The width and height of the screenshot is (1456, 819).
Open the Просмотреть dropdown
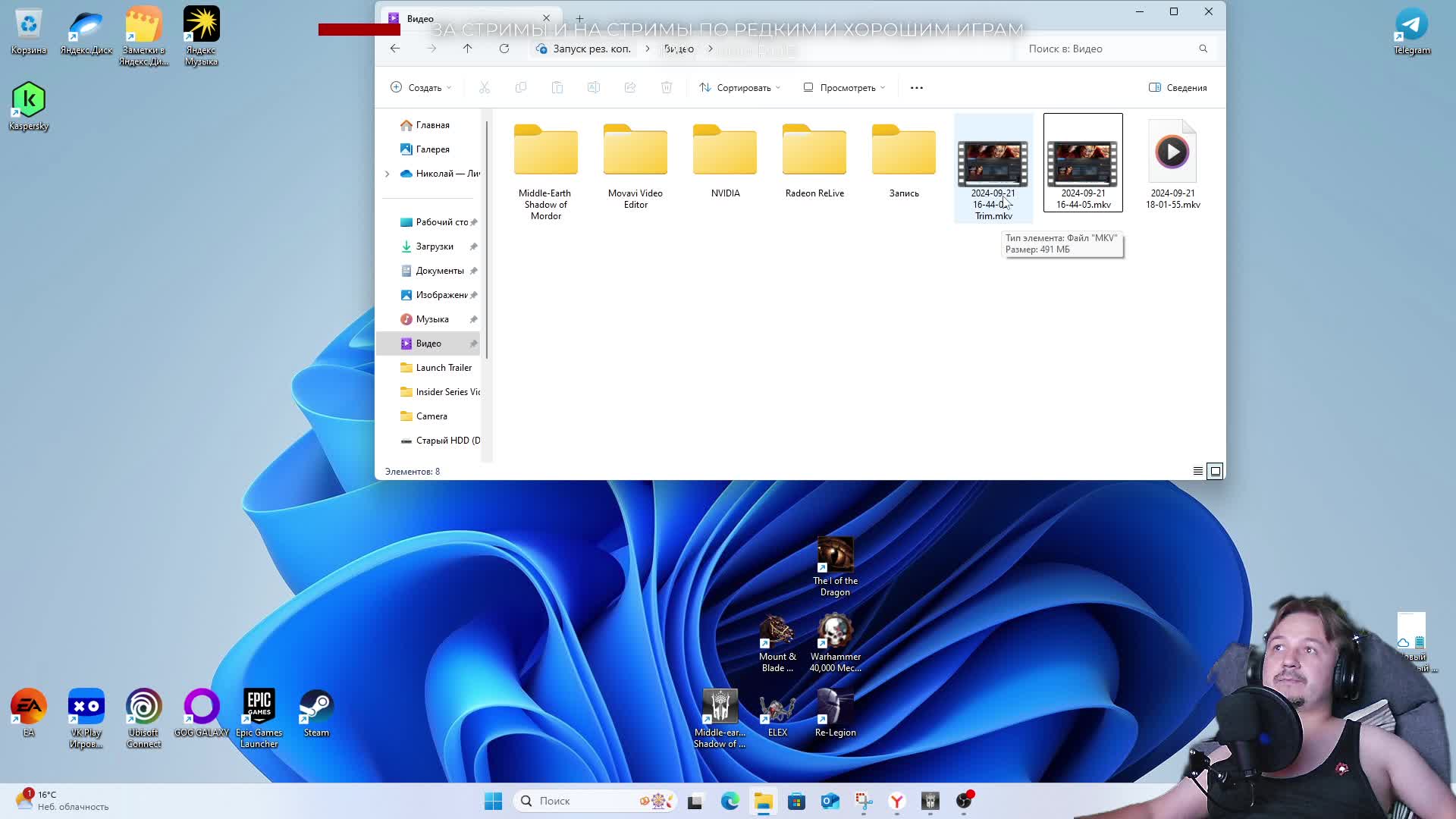pyautogui.click(x=844, y=88)
